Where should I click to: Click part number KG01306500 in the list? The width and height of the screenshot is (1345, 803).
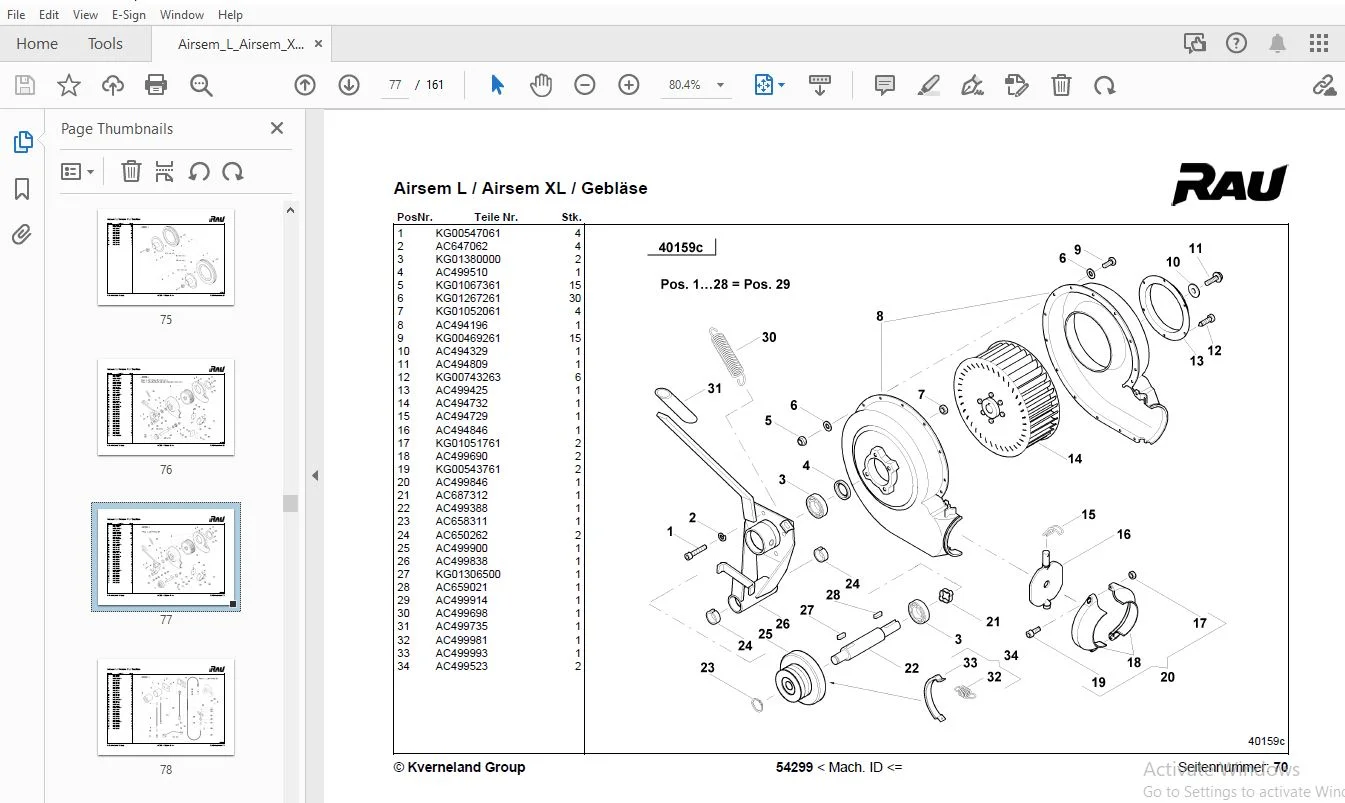click(x=468, y=574)
